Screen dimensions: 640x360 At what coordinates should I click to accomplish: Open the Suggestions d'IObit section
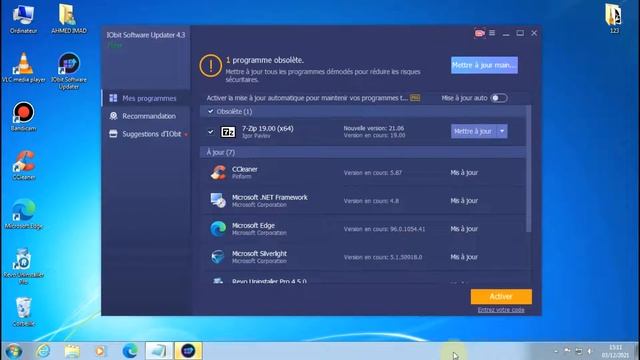click(x=146, y=134)
